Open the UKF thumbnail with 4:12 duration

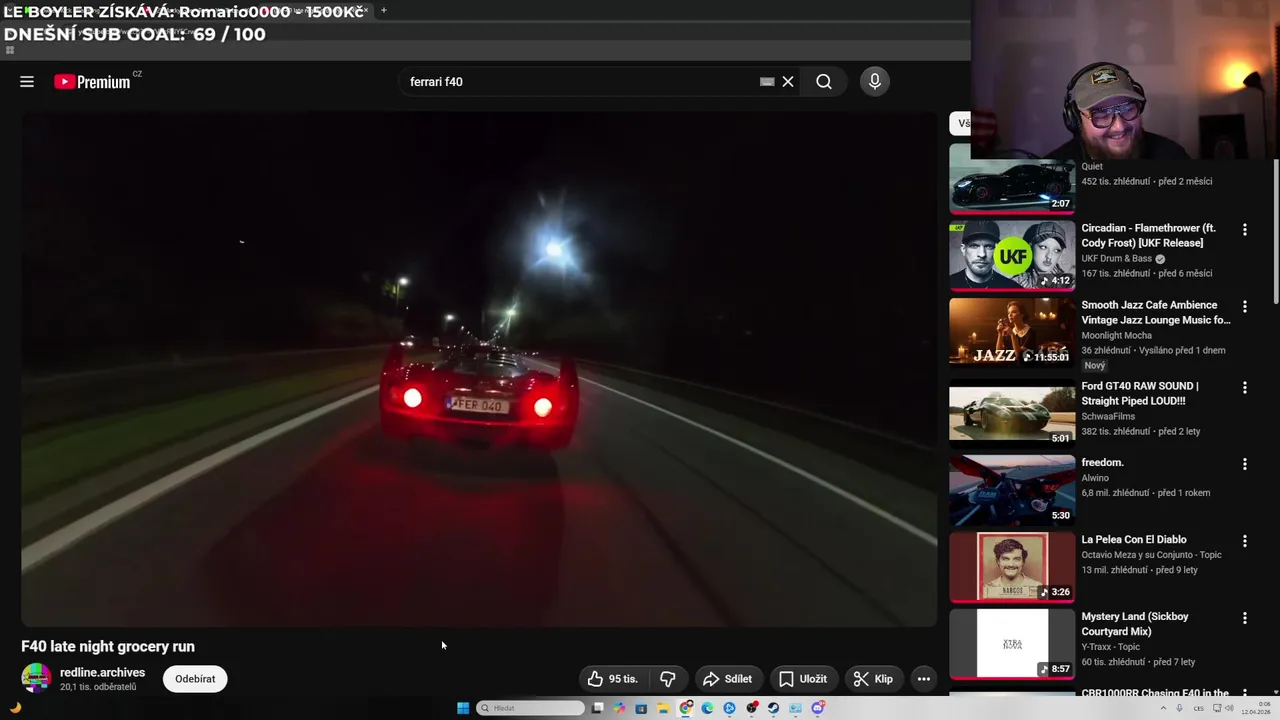click(1012, 255)
